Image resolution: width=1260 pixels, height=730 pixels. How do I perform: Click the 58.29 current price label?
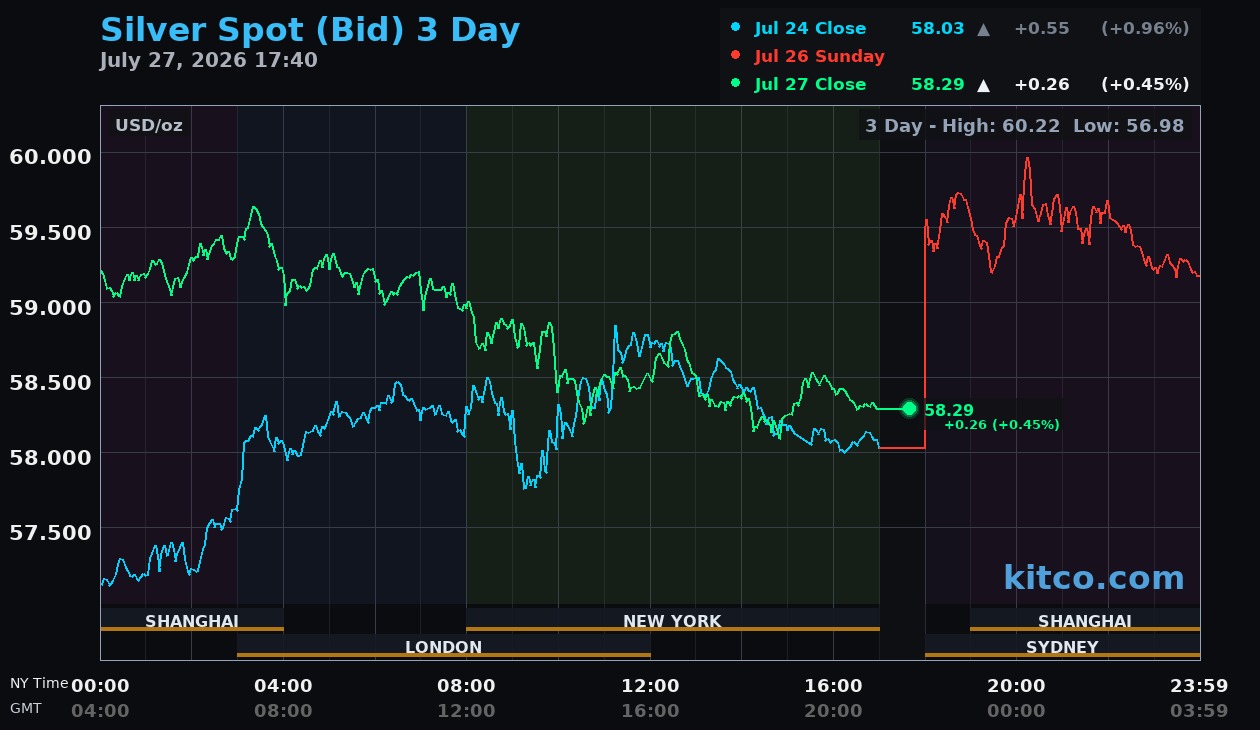click(x=949, y=410)
